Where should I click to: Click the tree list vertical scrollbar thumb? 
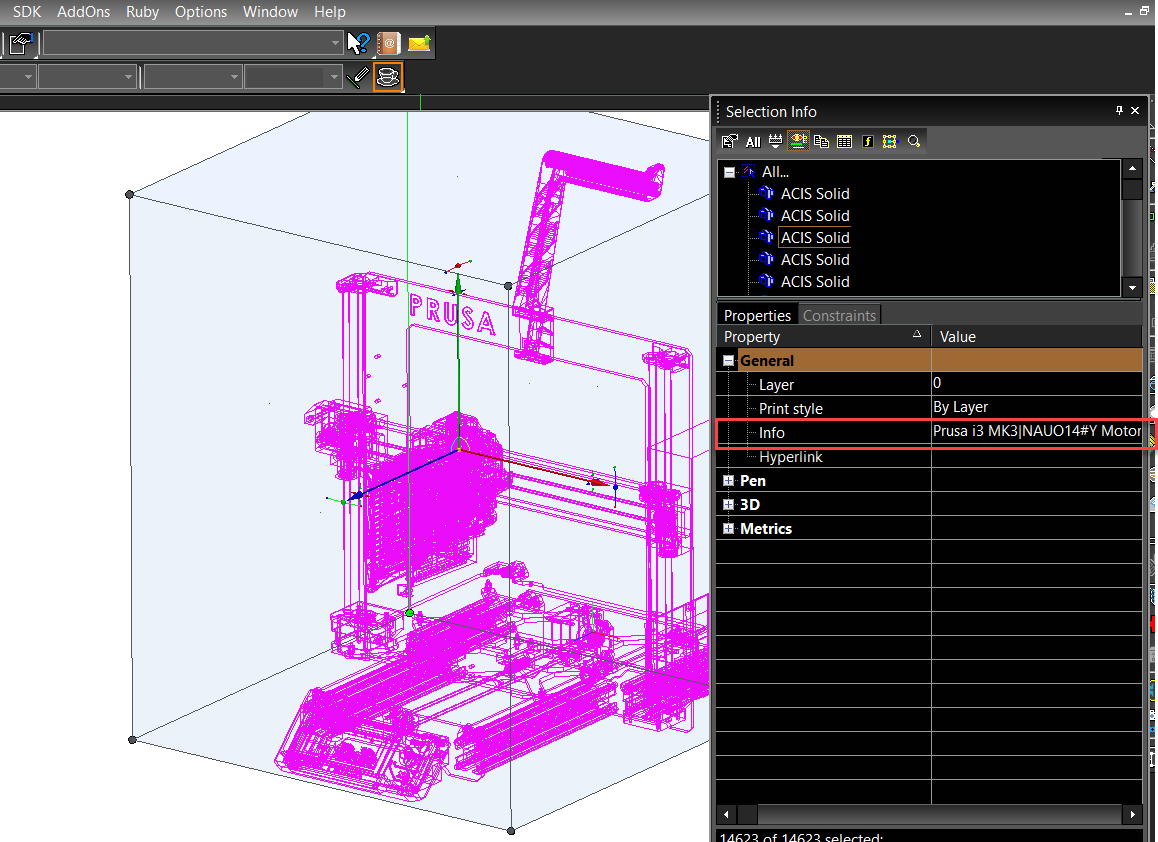coord(1132,188)
